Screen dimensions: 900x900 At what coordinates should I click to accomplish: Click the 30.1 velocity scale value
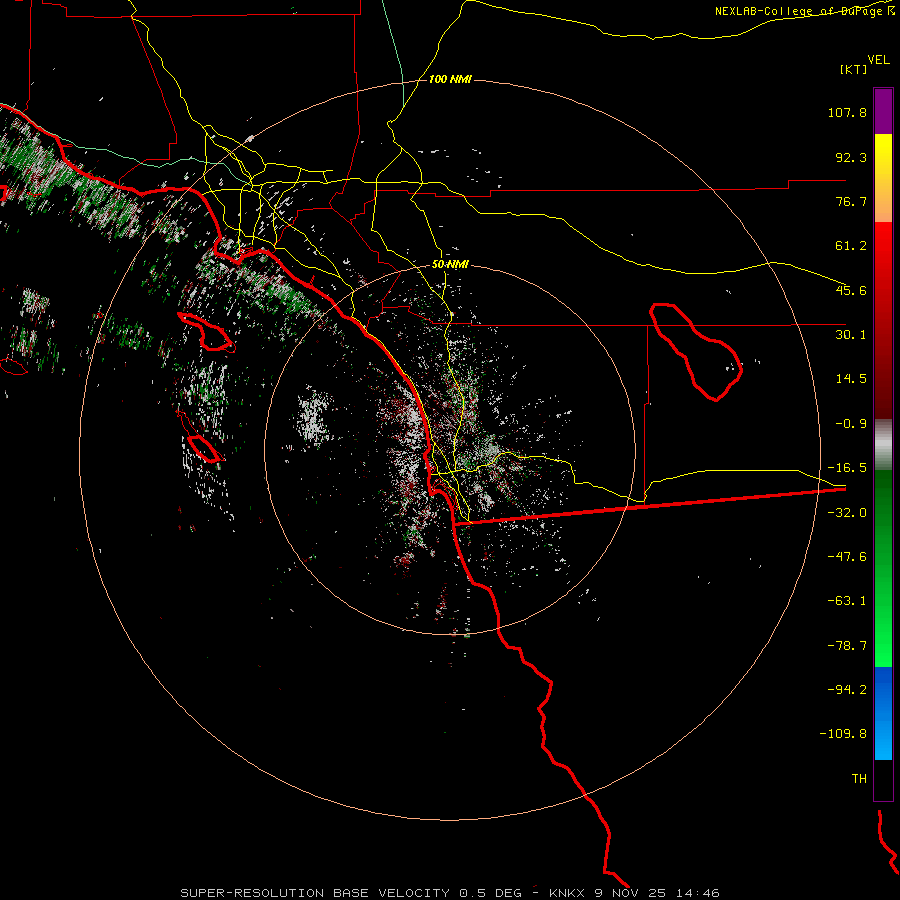click(851, 335)
